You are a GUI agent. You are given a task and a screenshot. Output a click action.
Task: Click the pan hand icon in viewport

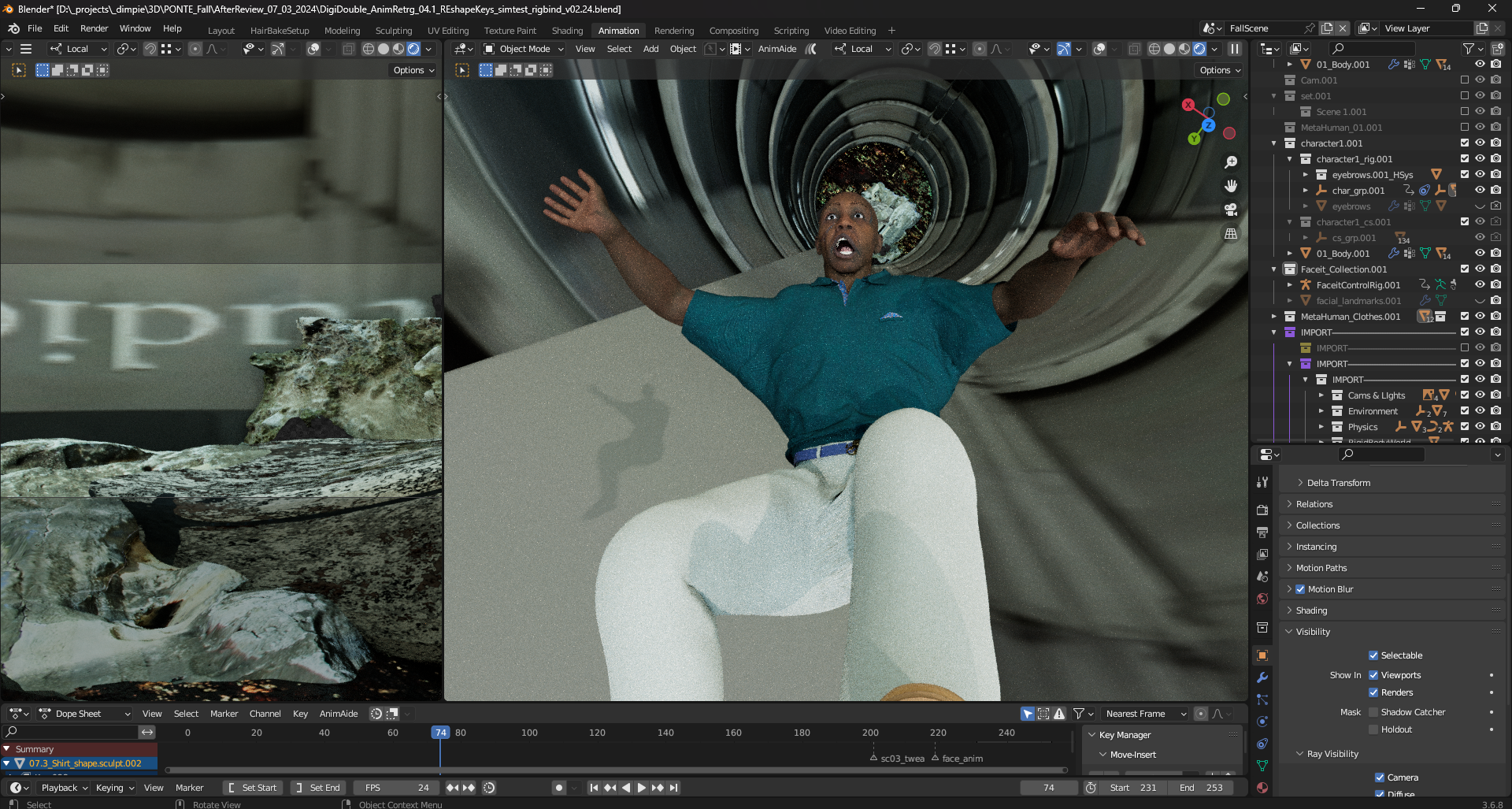(1231, 186)
